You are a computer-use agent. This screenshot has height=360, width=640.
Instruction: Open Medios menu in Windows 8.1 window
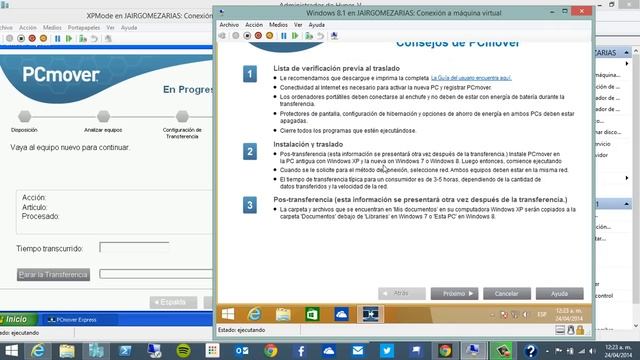click(x=278, y=25)
